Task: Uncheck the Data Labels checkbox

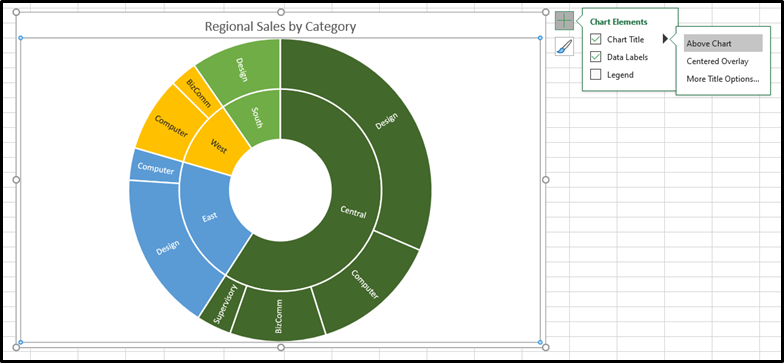Action: pyautogui.click(x=596, y=57)
